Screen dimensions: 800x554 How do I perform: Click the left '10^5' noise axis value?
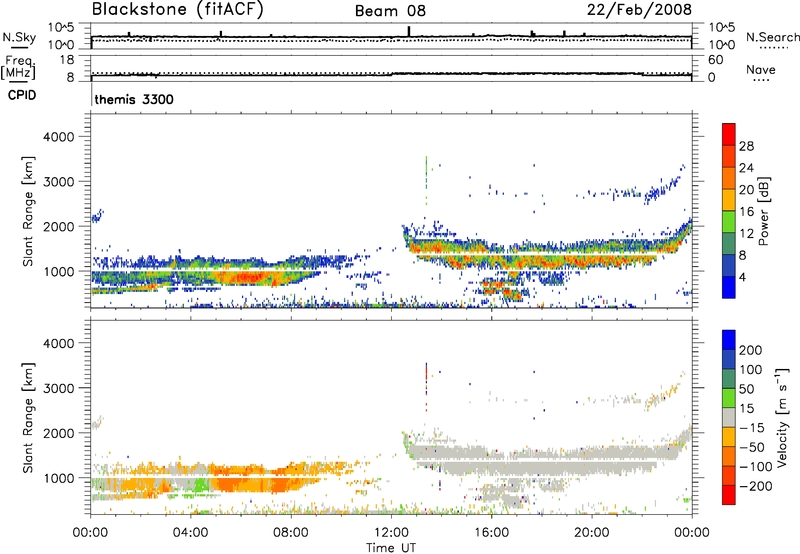(61, 28)
